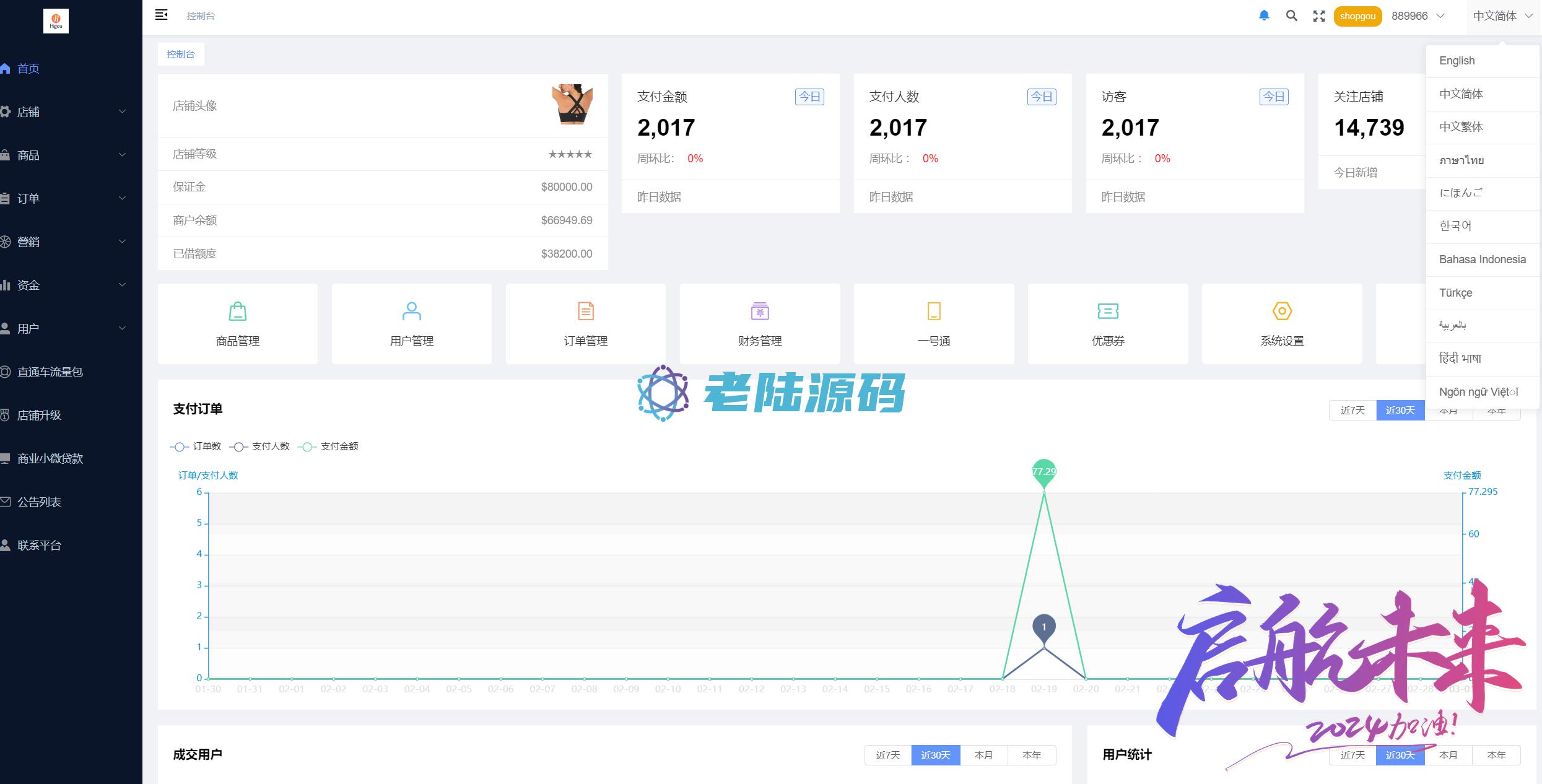Expand the 资金 sidebar chevron
Screen dimensions: 1542x784
(122, 285)
